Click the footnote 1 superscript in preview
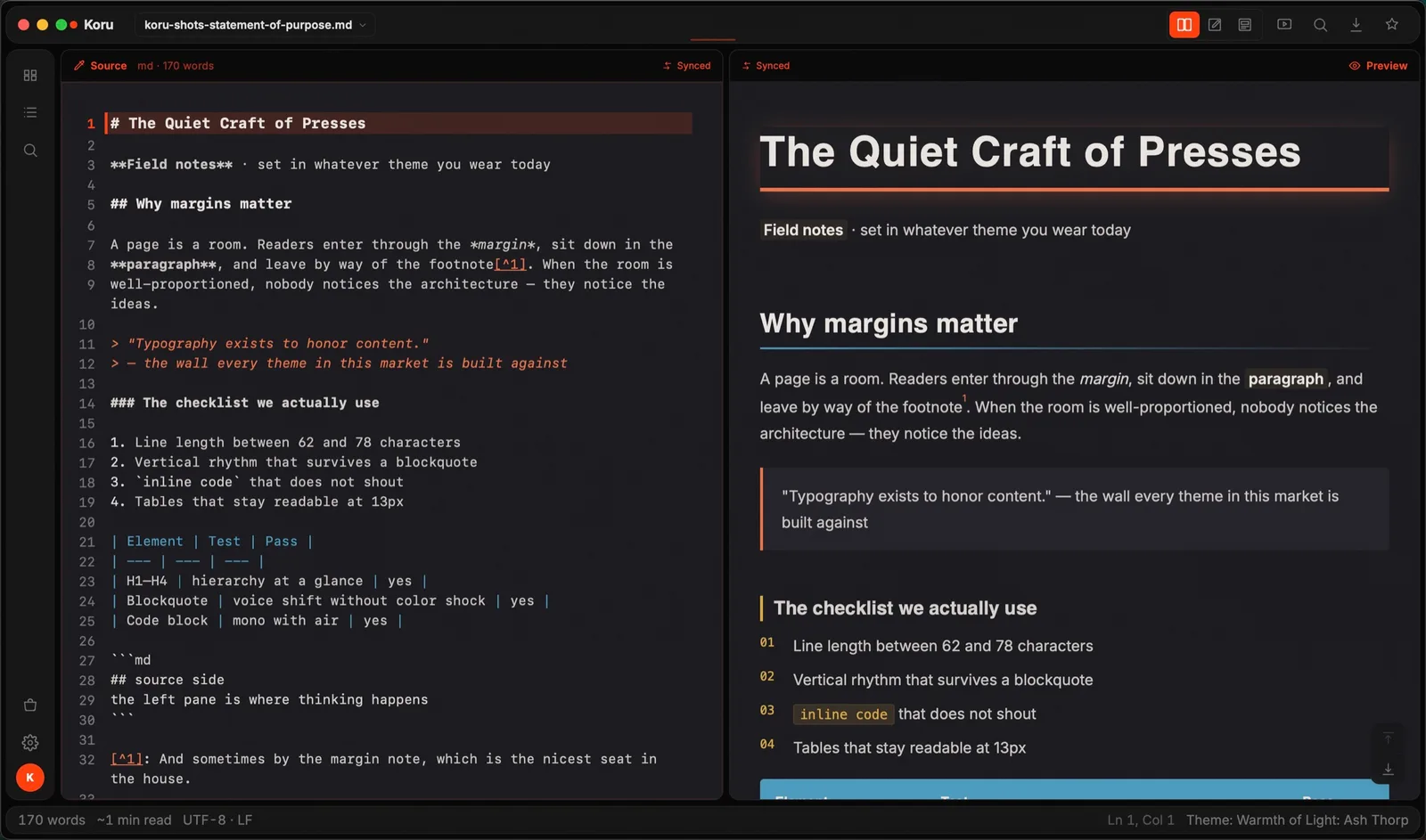This screenshot has height=840, width=1426. point(964,399)
